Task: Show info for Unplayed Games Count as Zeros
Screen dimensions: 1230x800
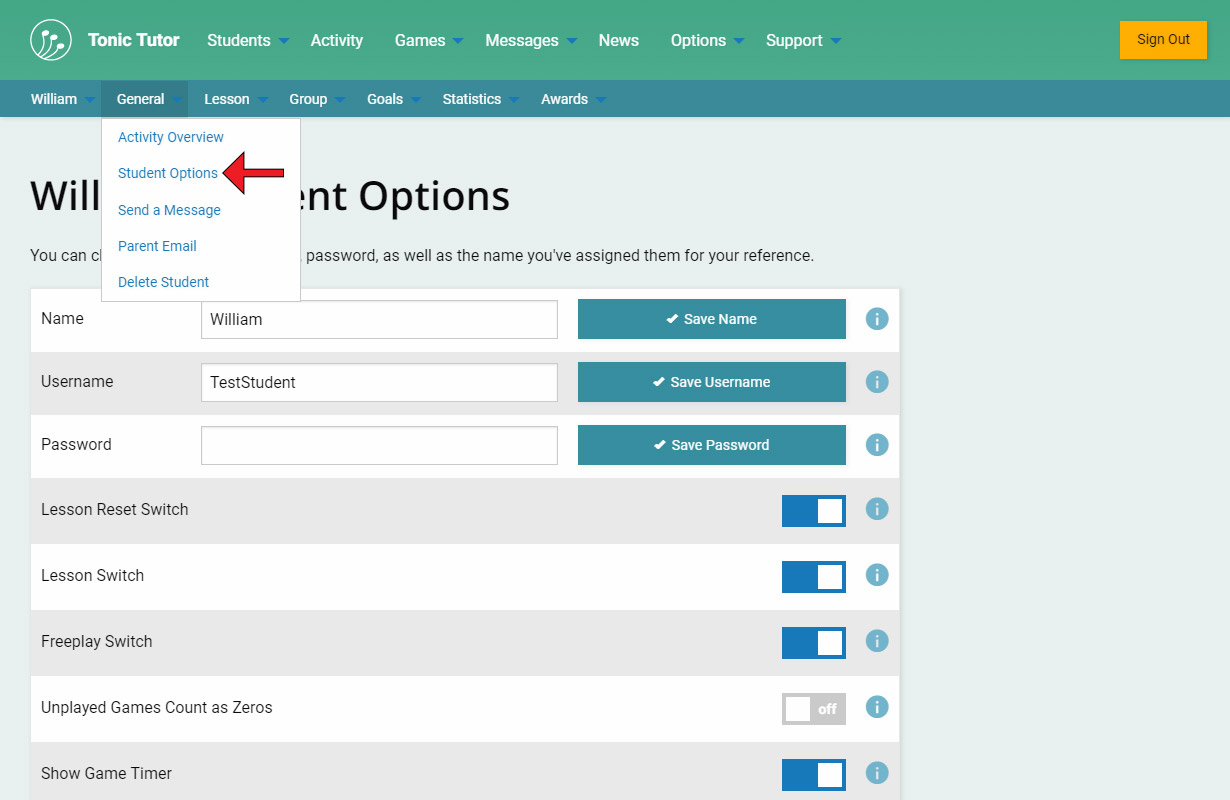Action: pos(877,707)
